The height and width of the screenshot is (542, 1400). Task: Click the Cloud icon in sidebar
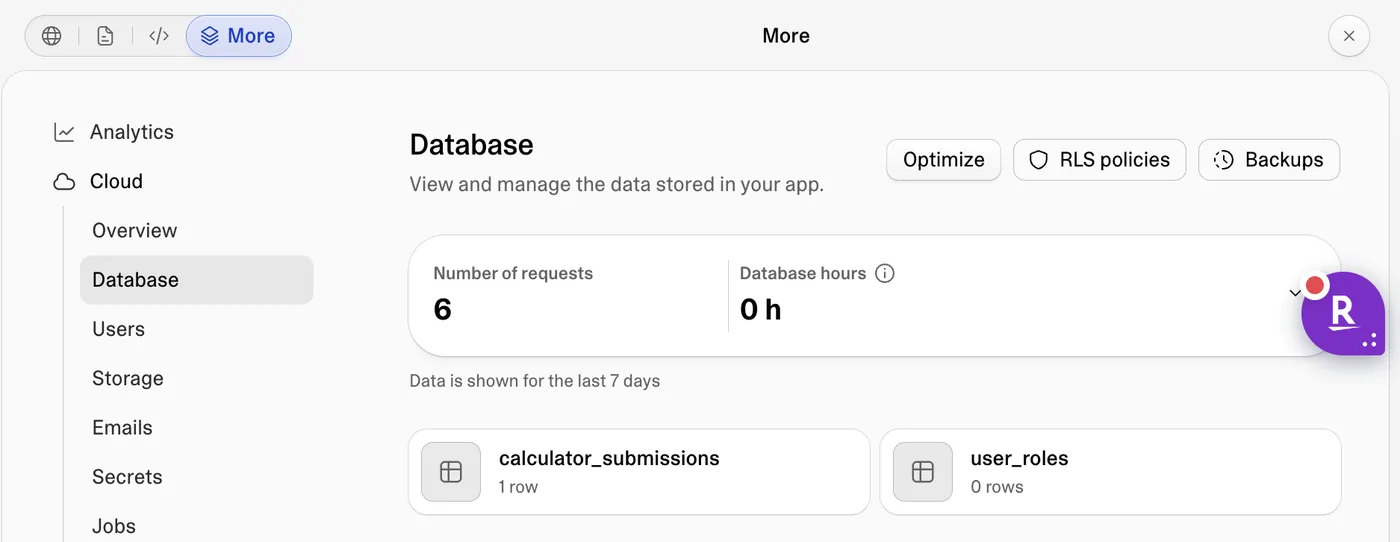point(64,181)
